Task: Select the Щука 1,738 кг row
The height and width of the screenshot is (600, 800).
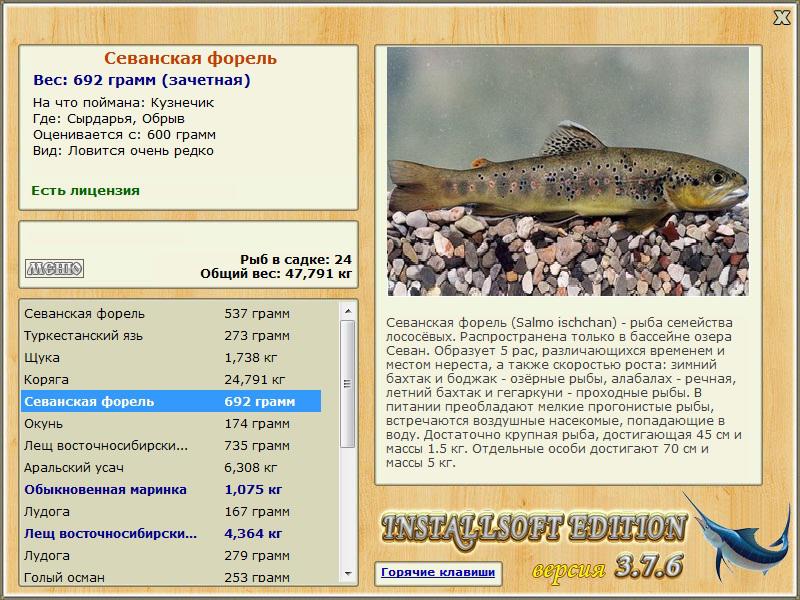Action: (x=171, y=358)
